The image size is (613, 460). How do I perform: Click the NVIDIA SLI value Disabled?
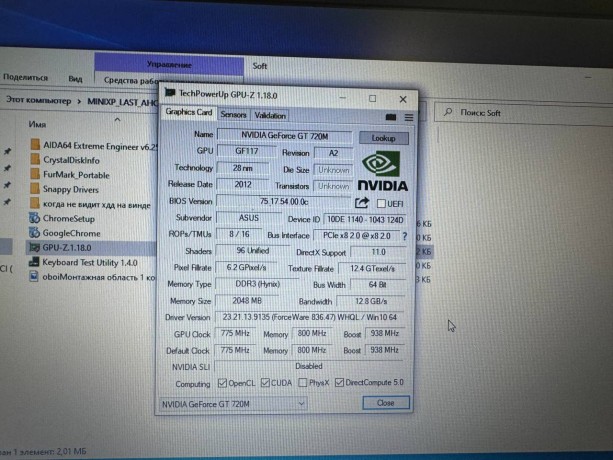[309, 366]
